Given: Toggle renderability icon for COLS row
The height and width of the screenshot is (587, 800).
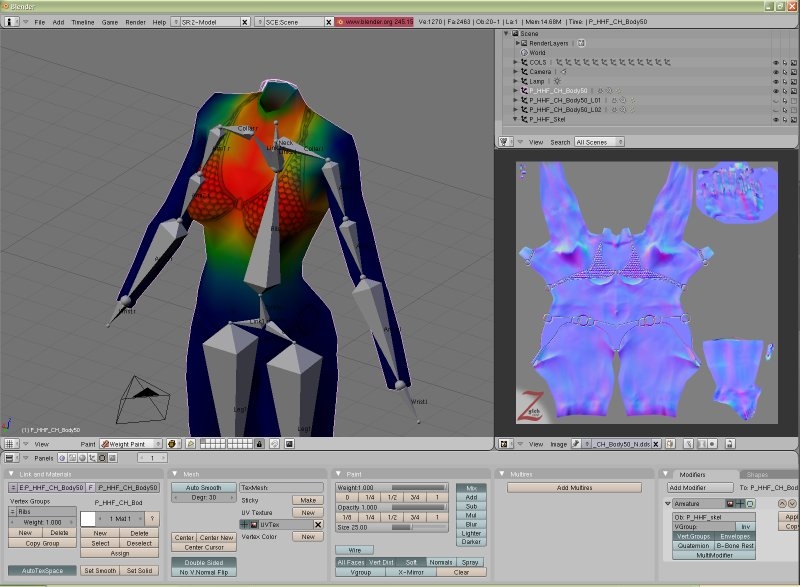Looking at the screenshot, I should point(795,62).
